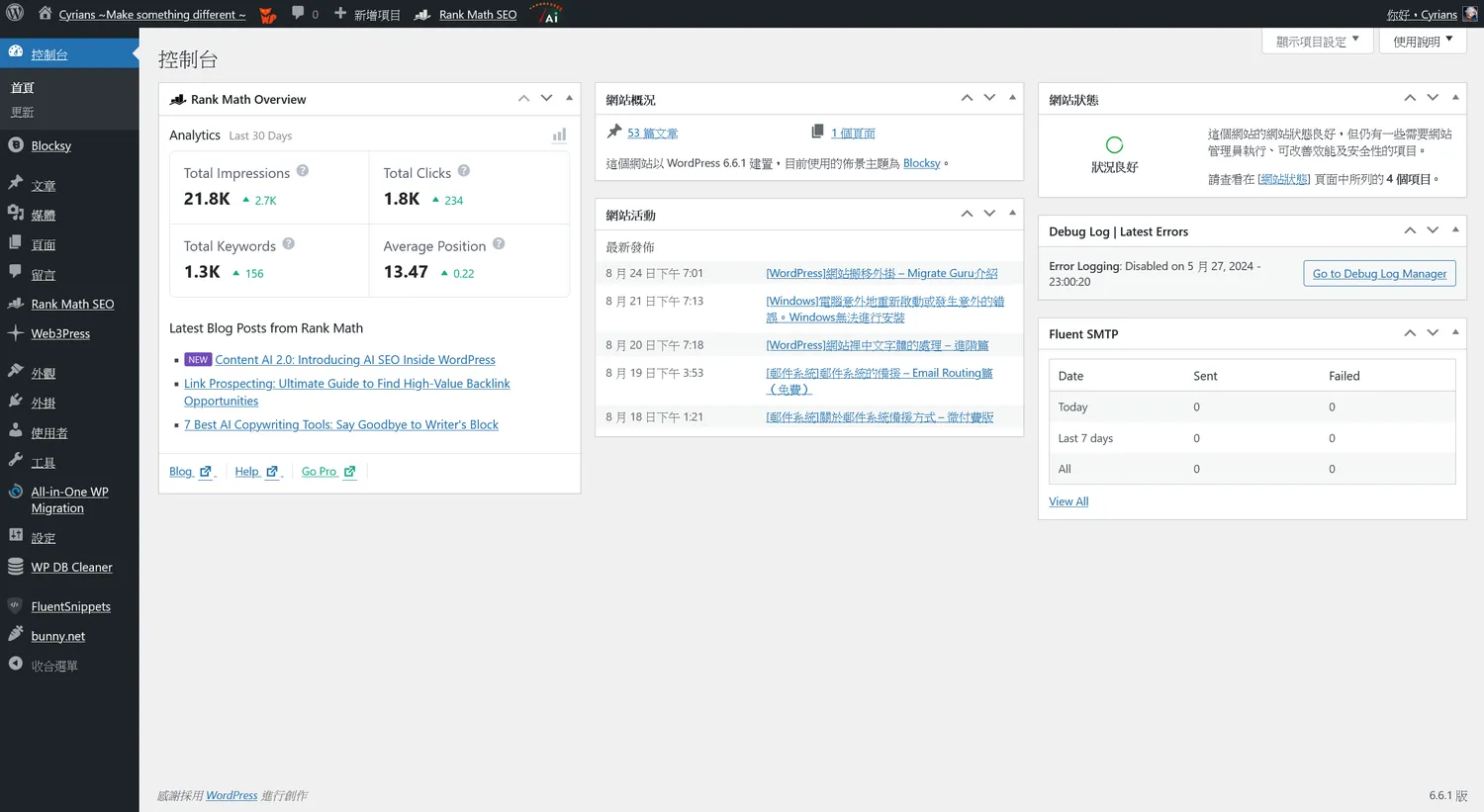This screenshot has width=1484, height=812.
Task: Collapse the sidebar using 收合選單
Action: (x=53, y=666)
